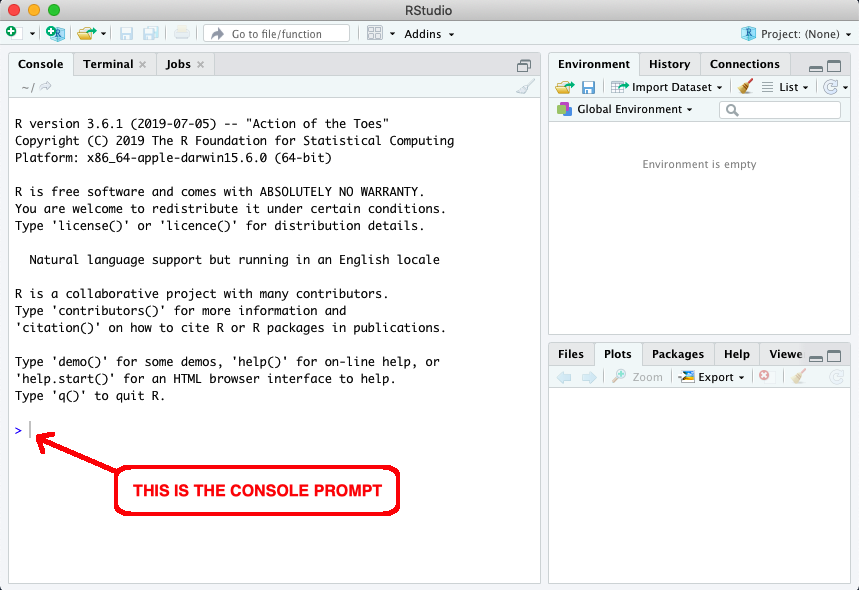The width and height of the screenshot is (859, 590).
Task: Clear environment objects with broom icon
Action: [x=745, y=87]
